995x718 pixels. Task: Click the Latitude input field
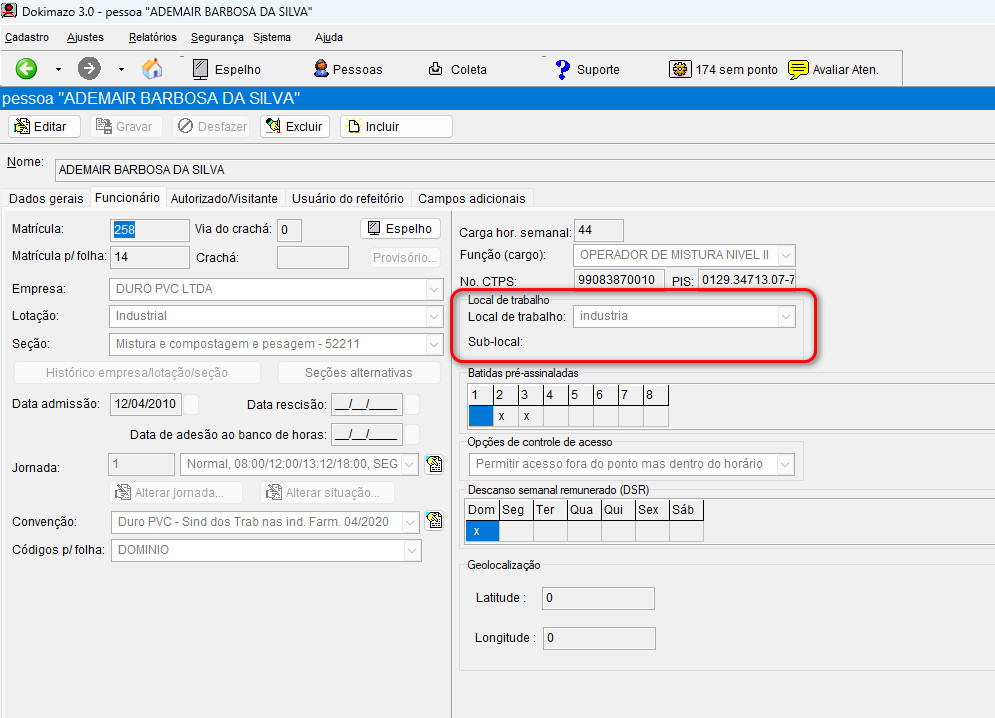[x=597, y=598]
